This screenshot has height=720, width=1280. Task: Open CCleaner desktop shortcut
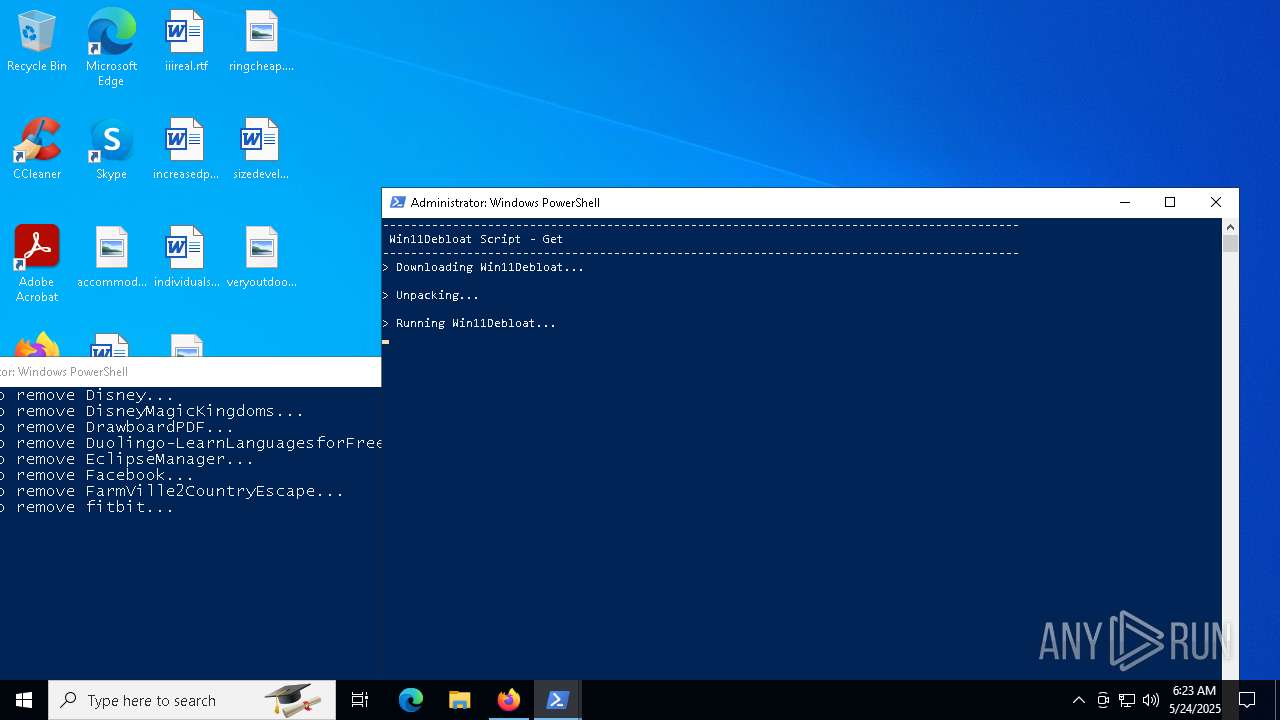(x=37, y=150)
